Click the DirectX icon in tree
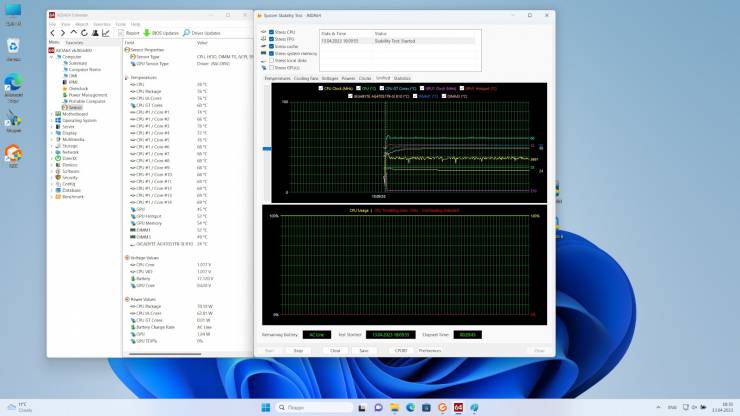 pyautogui.click(x=58, y=159)
